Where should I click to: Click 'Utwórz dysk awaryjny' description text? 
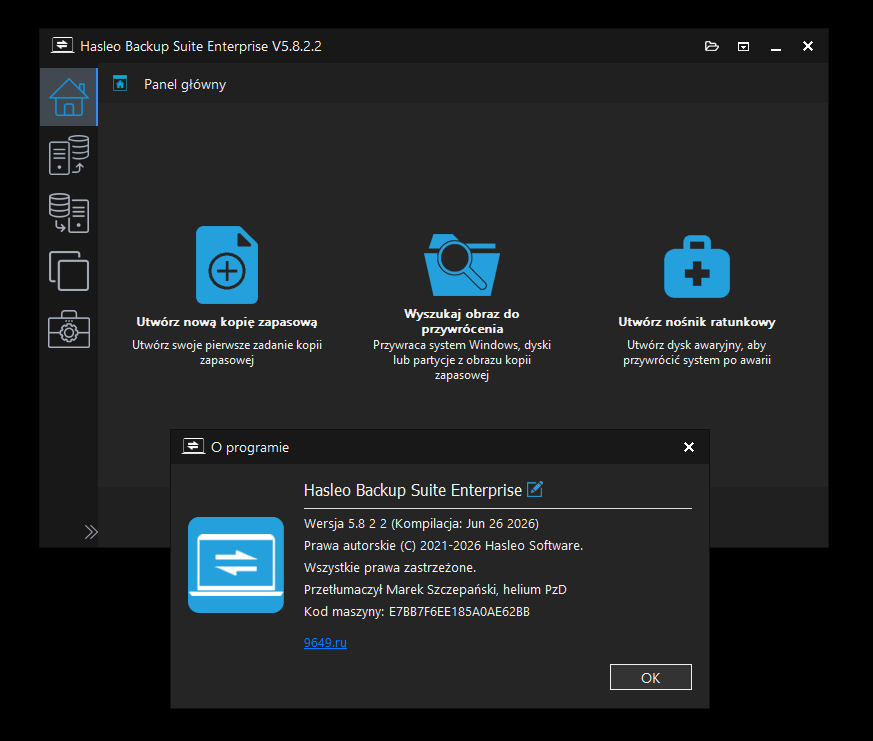click(x=697, y=352)
